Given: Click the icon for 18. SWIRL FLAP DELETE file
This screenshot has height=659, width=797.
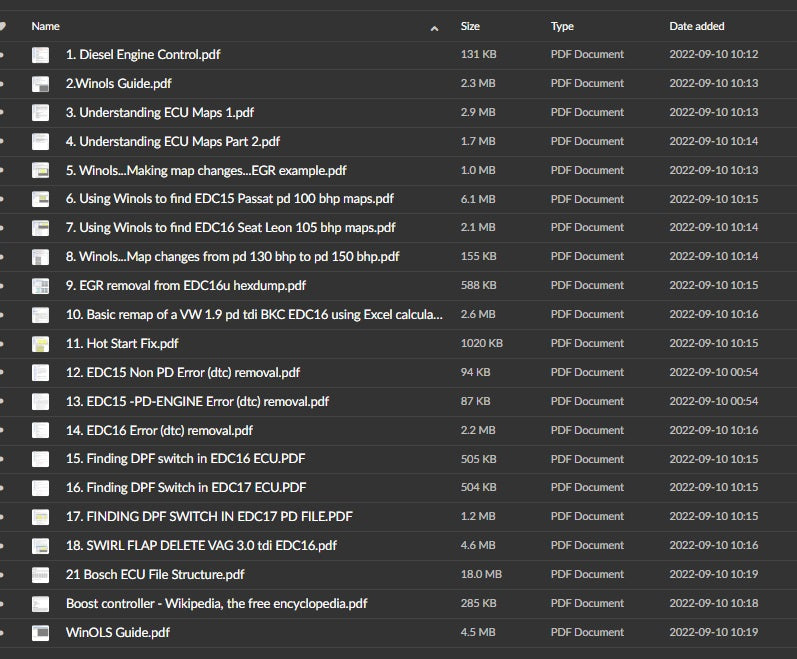Looking at the screenshot, I should tap(40, 546).
